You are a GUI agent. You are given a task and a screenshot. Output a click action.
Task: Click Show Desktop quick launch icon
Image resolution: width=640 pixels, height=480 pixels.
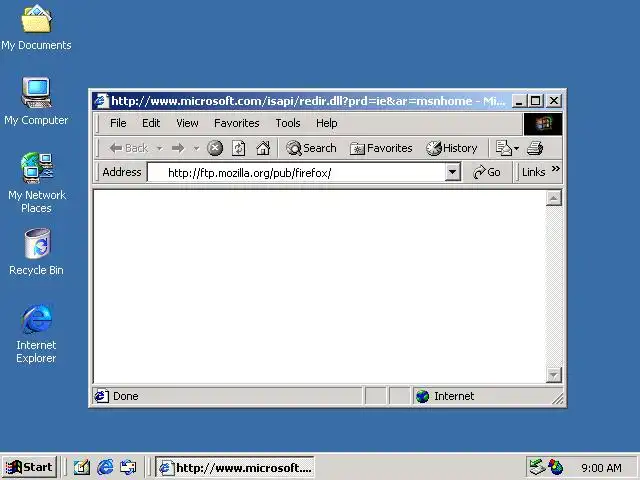(x=82, y=467)
